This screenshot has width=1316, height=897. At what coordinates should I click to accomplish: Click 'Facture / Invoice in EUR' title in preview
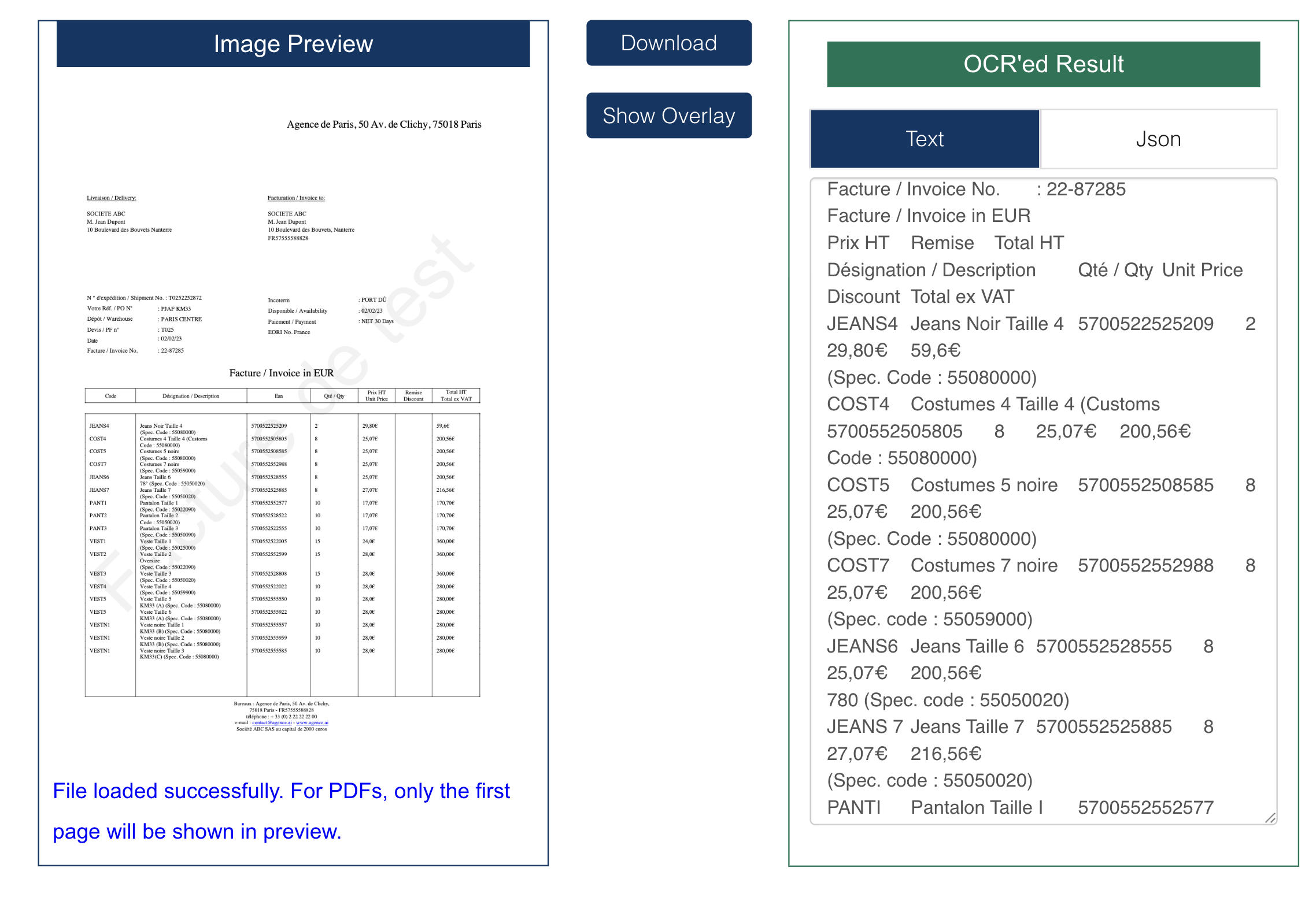pos(282,373)
